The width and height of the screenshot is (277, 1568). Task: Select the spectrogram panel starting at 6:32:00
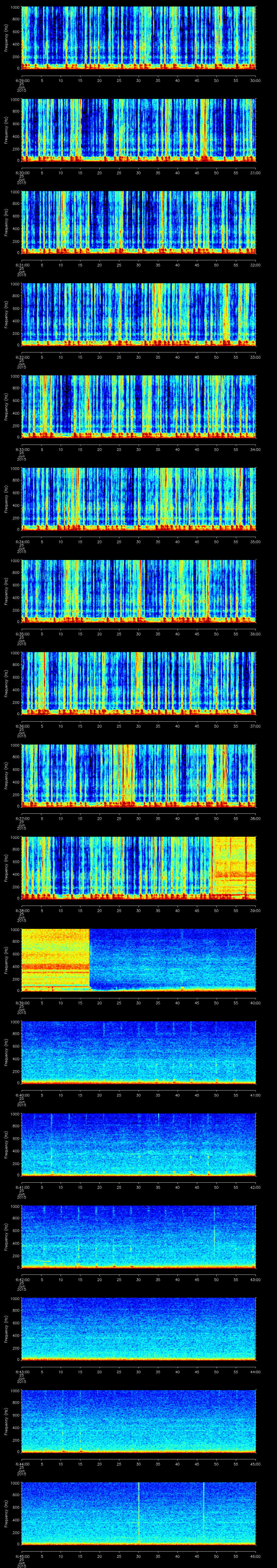139,314
